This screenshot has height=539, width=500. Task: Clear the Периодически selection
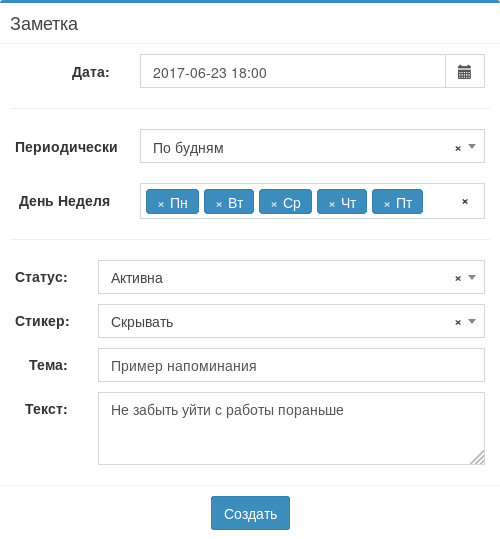pos(458,148)
